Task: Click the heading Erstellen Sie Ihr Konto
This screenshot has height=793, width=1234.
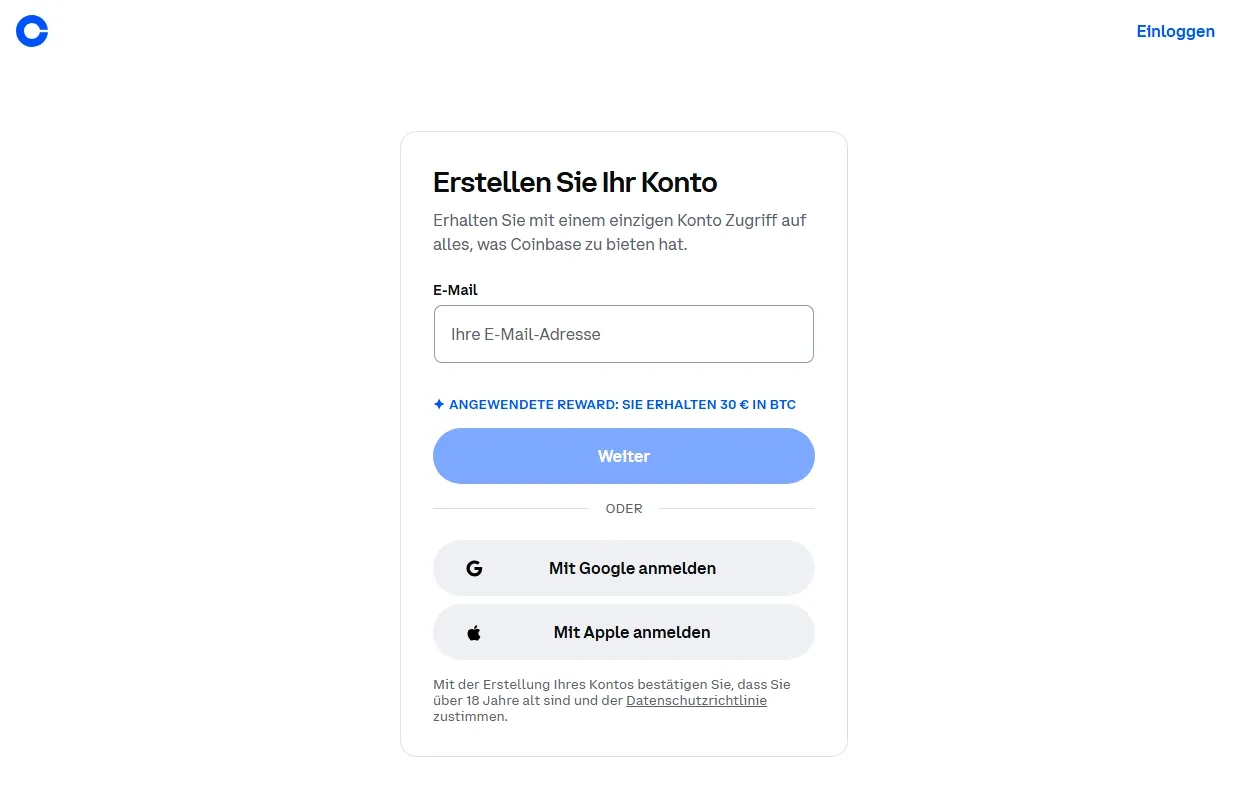Action: [x=575, y=182]
